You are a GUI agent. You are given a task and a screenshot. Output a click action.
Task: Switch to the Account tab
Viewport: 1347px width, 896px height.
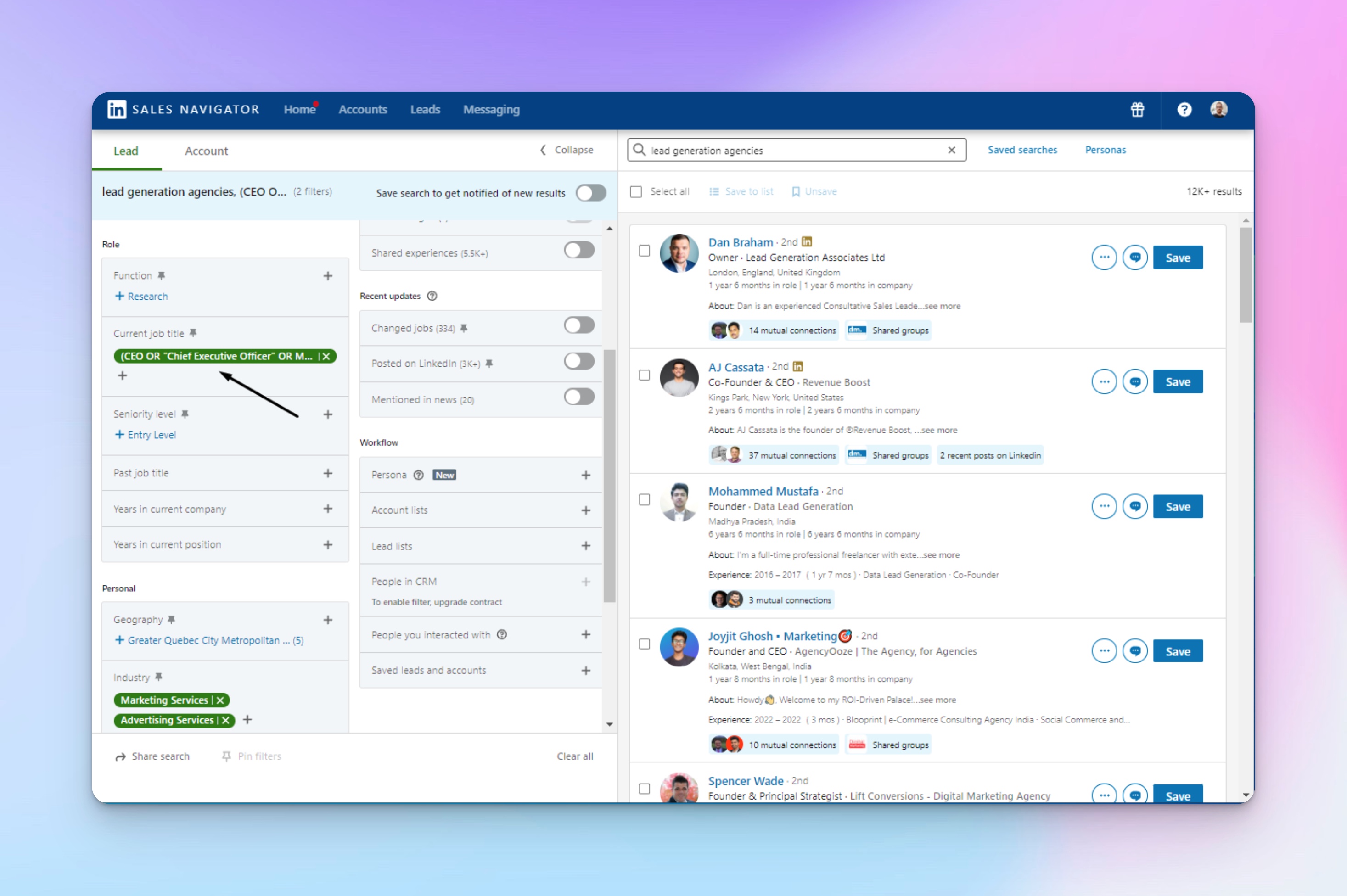pyautogui.click(x=206, y=151)
